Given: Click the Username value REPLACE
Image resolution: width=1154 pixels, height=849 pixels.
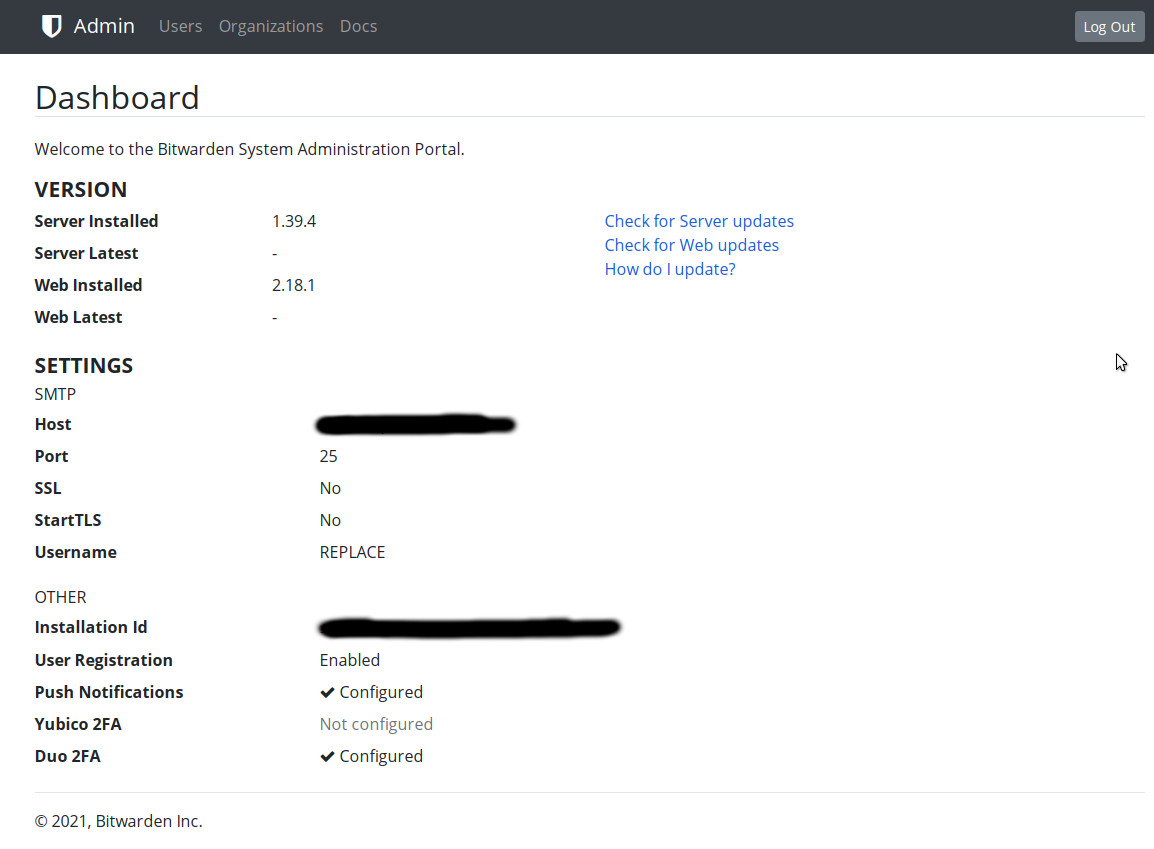Looking at the screenshot, I should point(353,553).
